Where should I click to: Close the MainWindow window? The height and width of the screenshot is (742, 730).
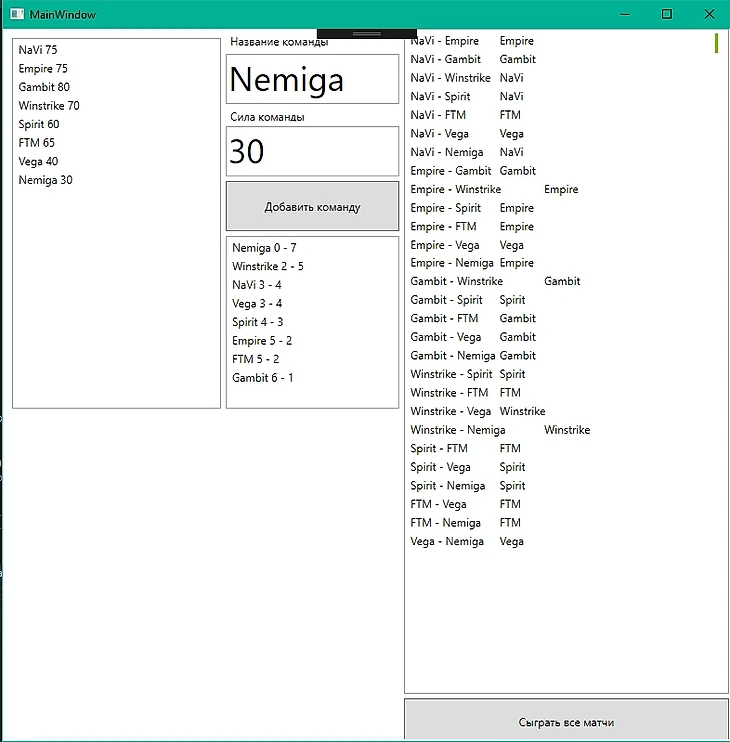pyautogui.click(x=708, y=14)
